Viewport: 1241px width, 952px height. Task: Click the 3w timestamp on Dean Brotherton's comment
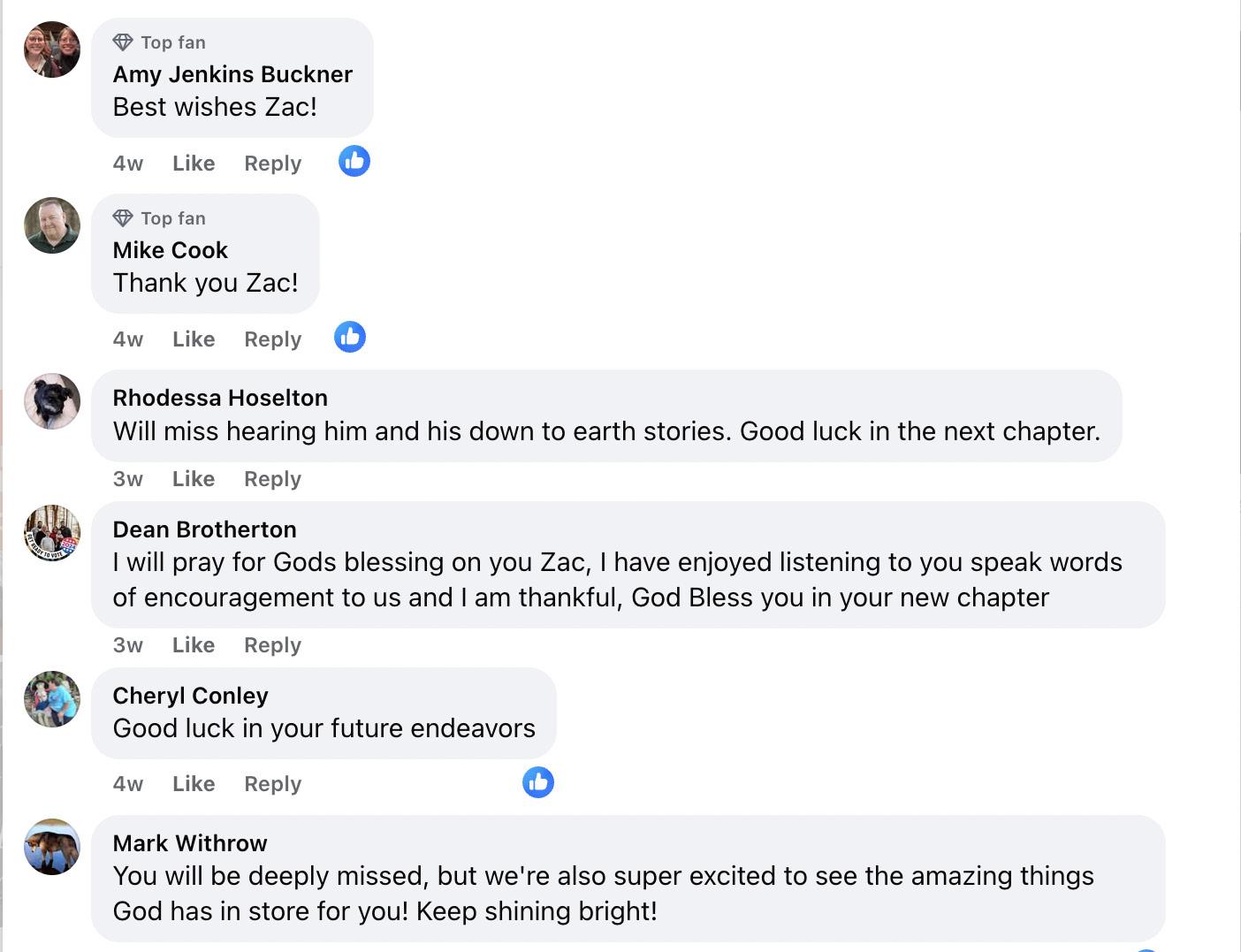[x=127, y=645]
